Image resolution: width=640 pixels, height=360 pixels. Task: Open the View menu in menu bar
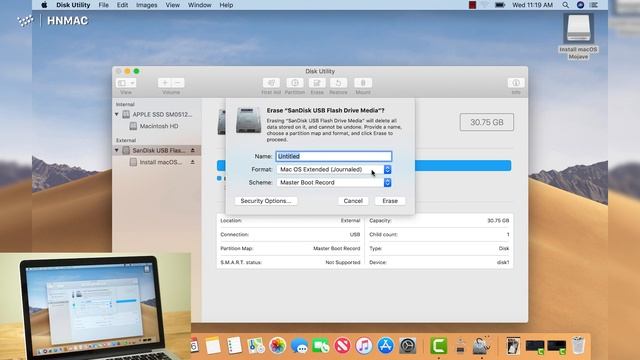coord(173,5)
